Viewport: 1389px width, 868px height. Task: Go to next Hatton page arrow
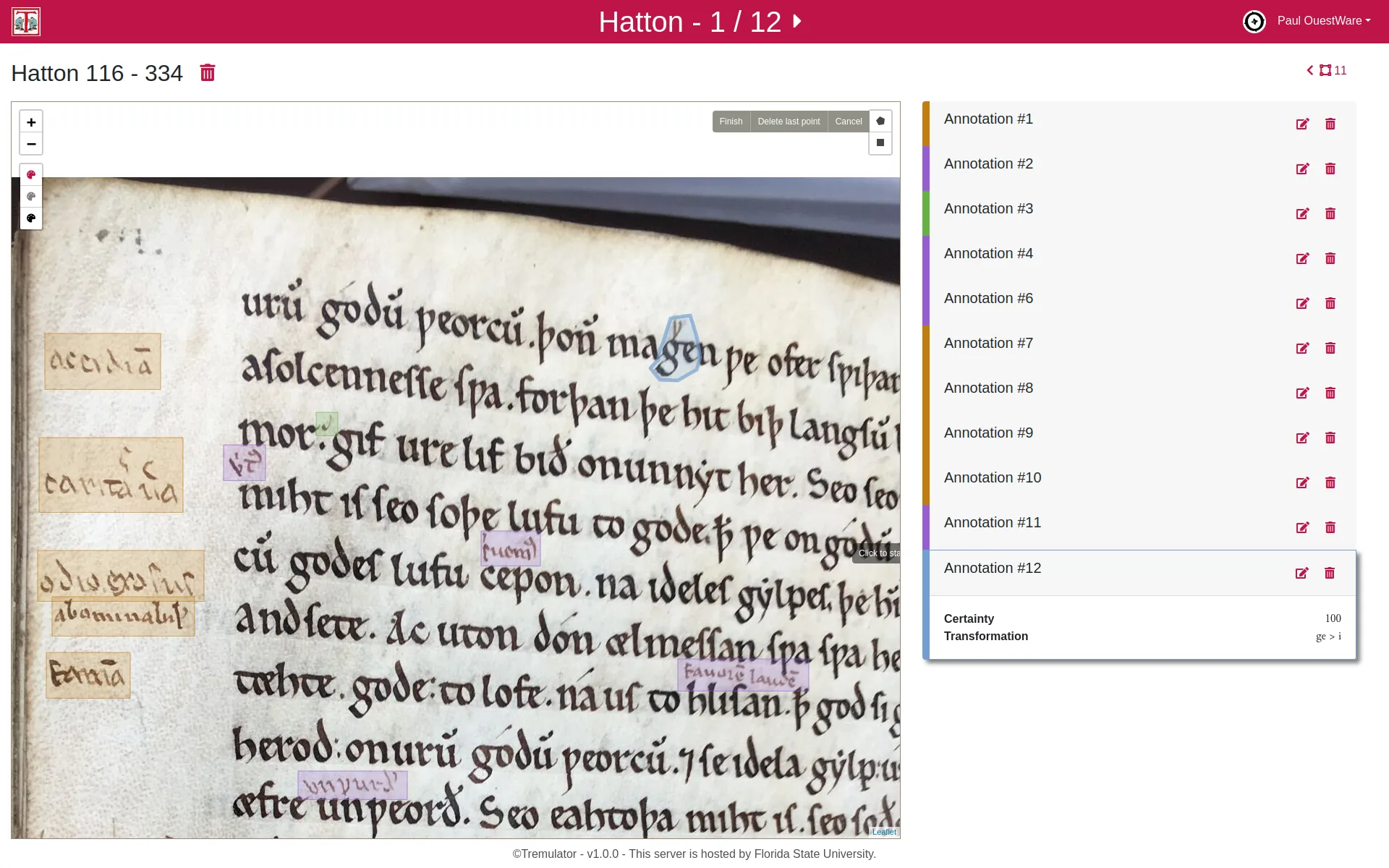coord(797,21)
